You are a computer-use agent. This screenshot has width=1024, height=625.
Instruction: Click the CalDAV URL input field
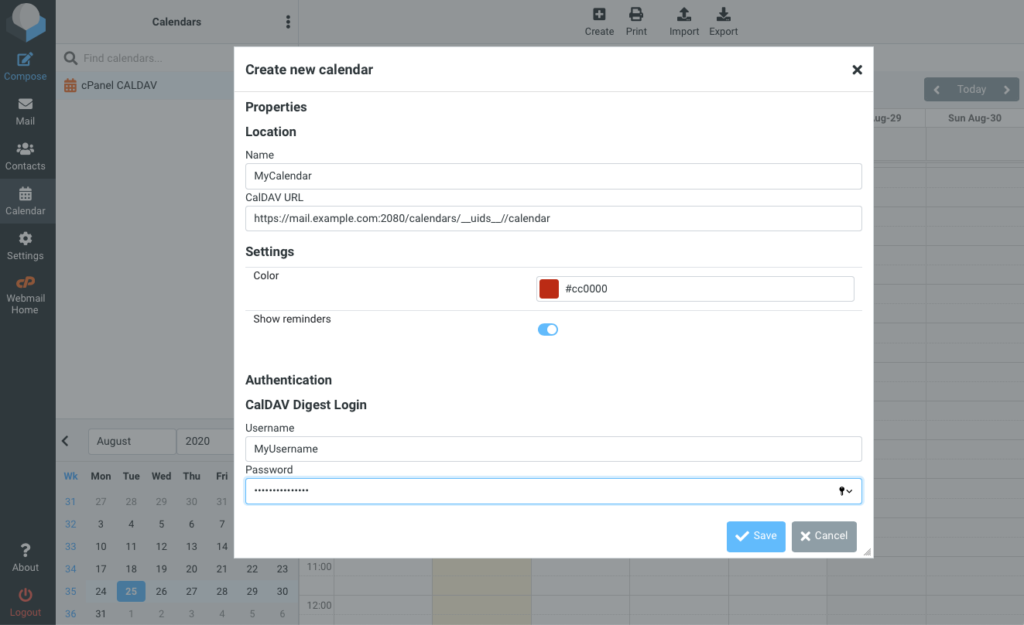pyautogui.click(x=553, y=218)
